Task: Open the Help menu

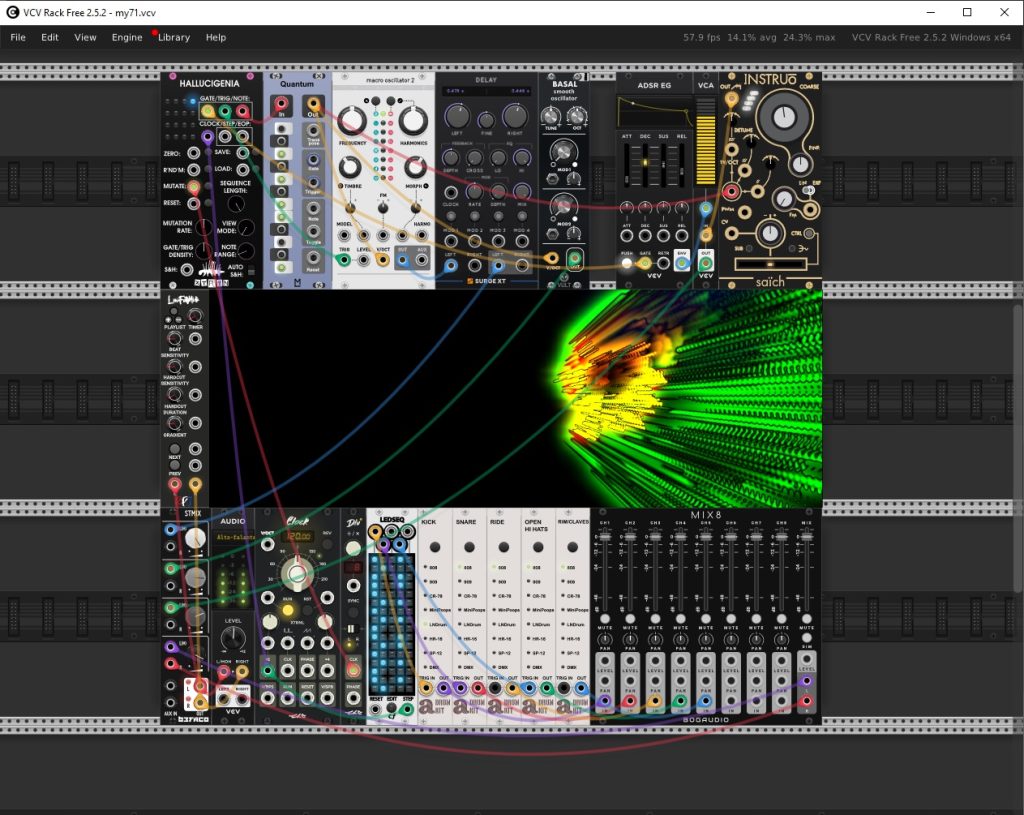Action: coord(216,37)
